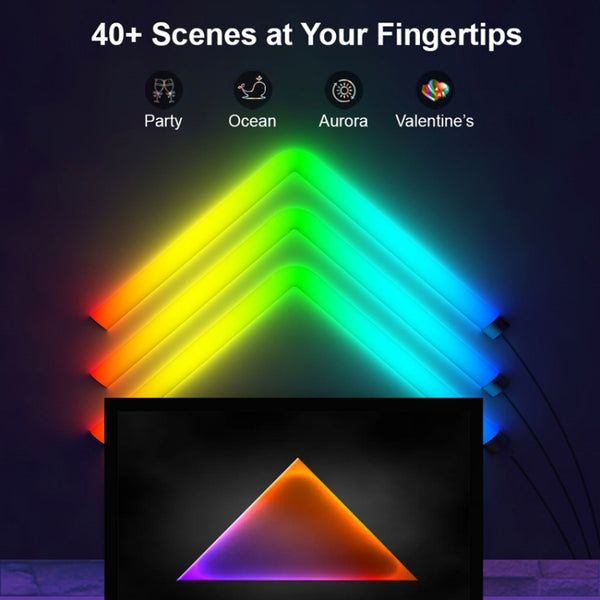Choose the Aurora sun icon
600x600 pixels.
[344, 90]
